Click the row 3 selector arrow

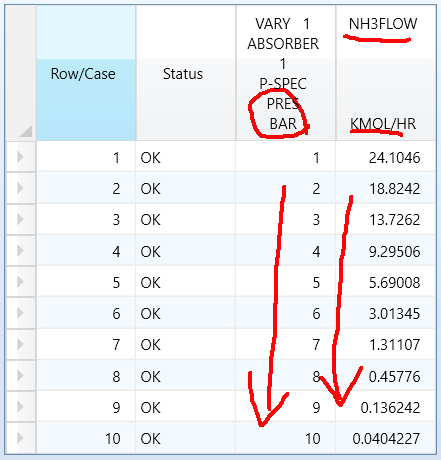20,219
